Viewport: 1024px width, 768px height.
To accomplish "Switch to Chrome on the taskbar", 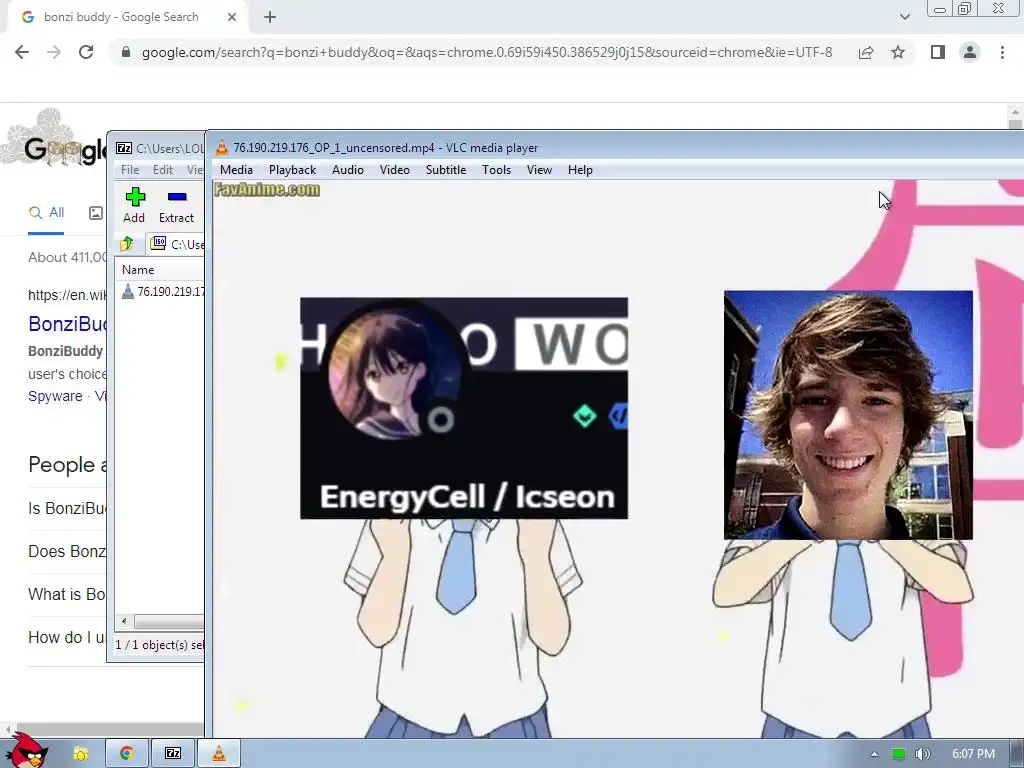I will tap(127, 754).
